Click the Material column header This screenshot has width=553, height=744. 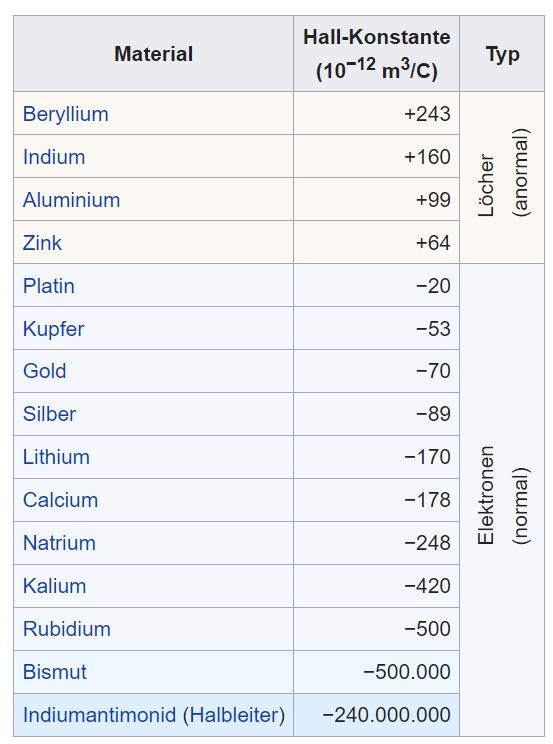[153, 54]
